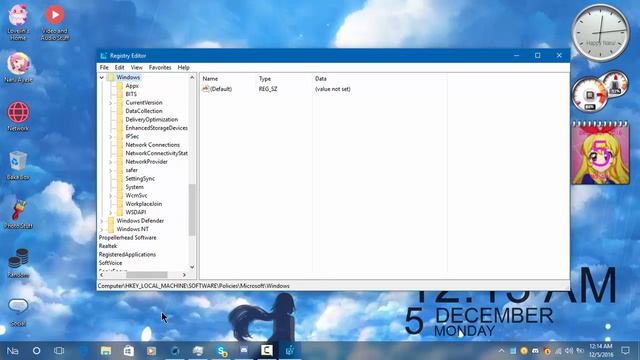Screen dimensions: 640x360
Task: Open Windows Store from taskbar
Action: coord(129,351)
